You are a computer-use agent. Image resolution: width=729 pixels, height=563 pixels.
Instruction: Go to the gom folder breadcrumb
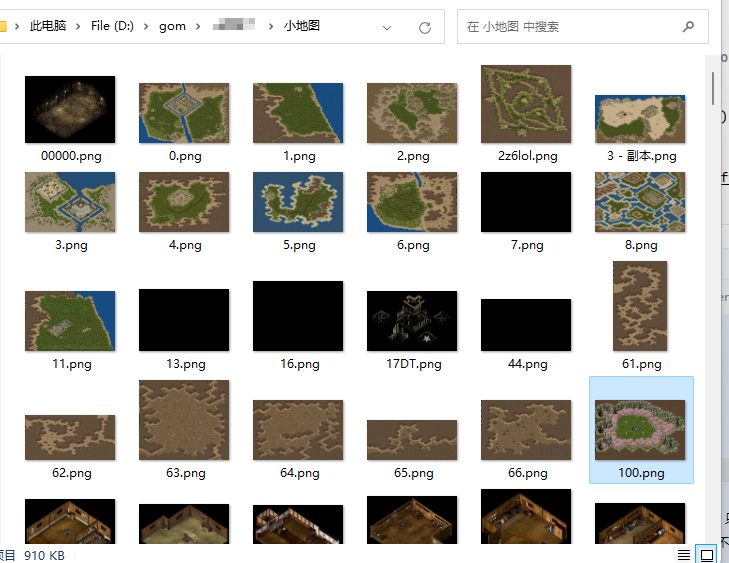(172, 26)
